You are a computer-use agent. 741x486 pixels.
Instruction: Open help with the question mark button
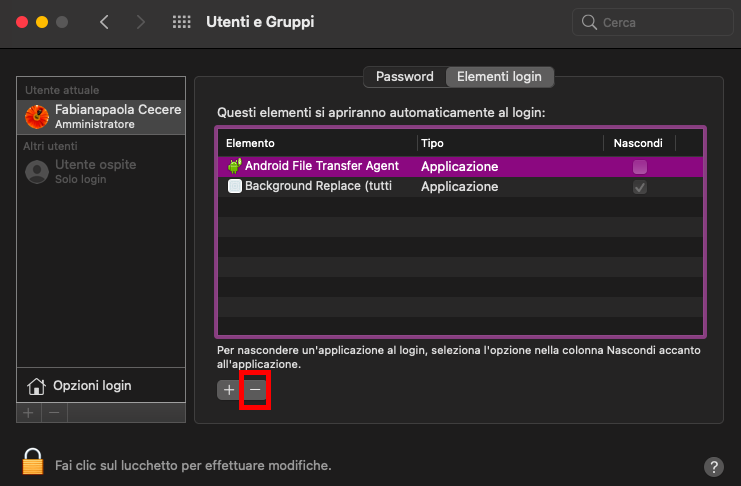coord(714,467)
